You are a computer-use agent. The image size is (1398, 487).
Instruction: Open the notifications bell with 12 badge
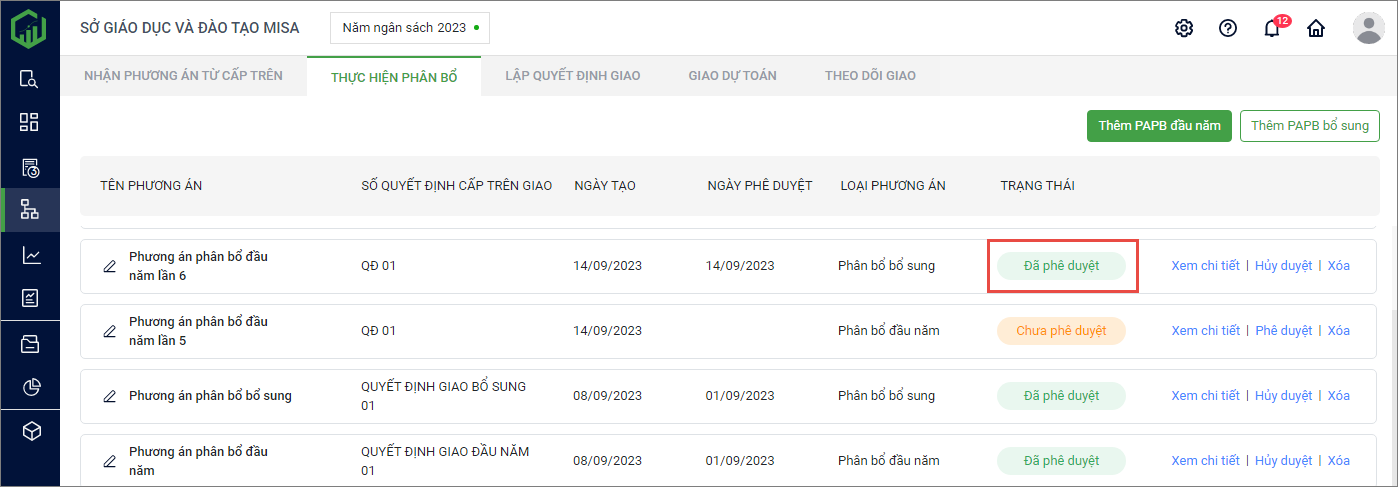(1272, 28)
